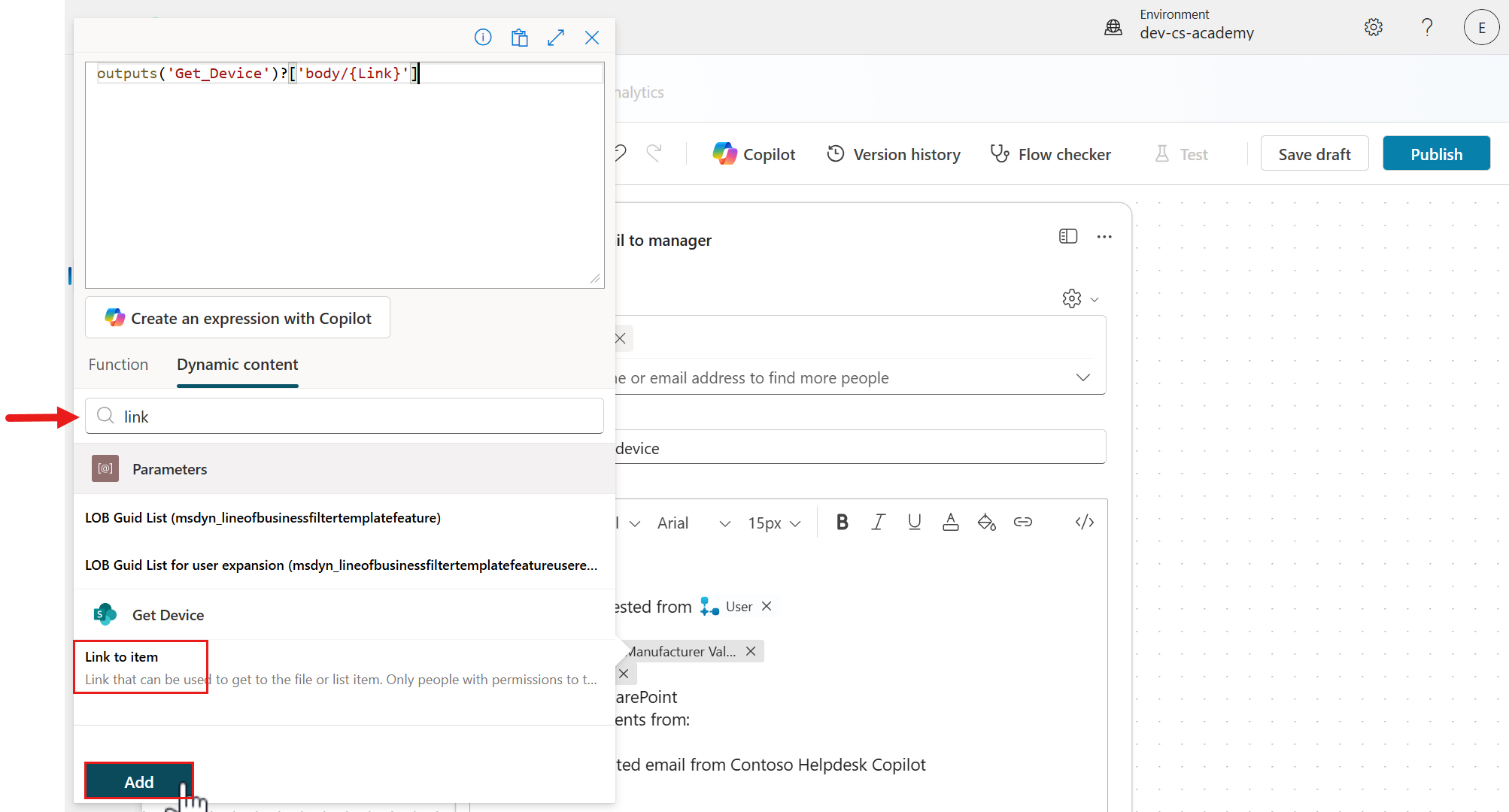Switch to the Dynamic content tab

point(237,364)
